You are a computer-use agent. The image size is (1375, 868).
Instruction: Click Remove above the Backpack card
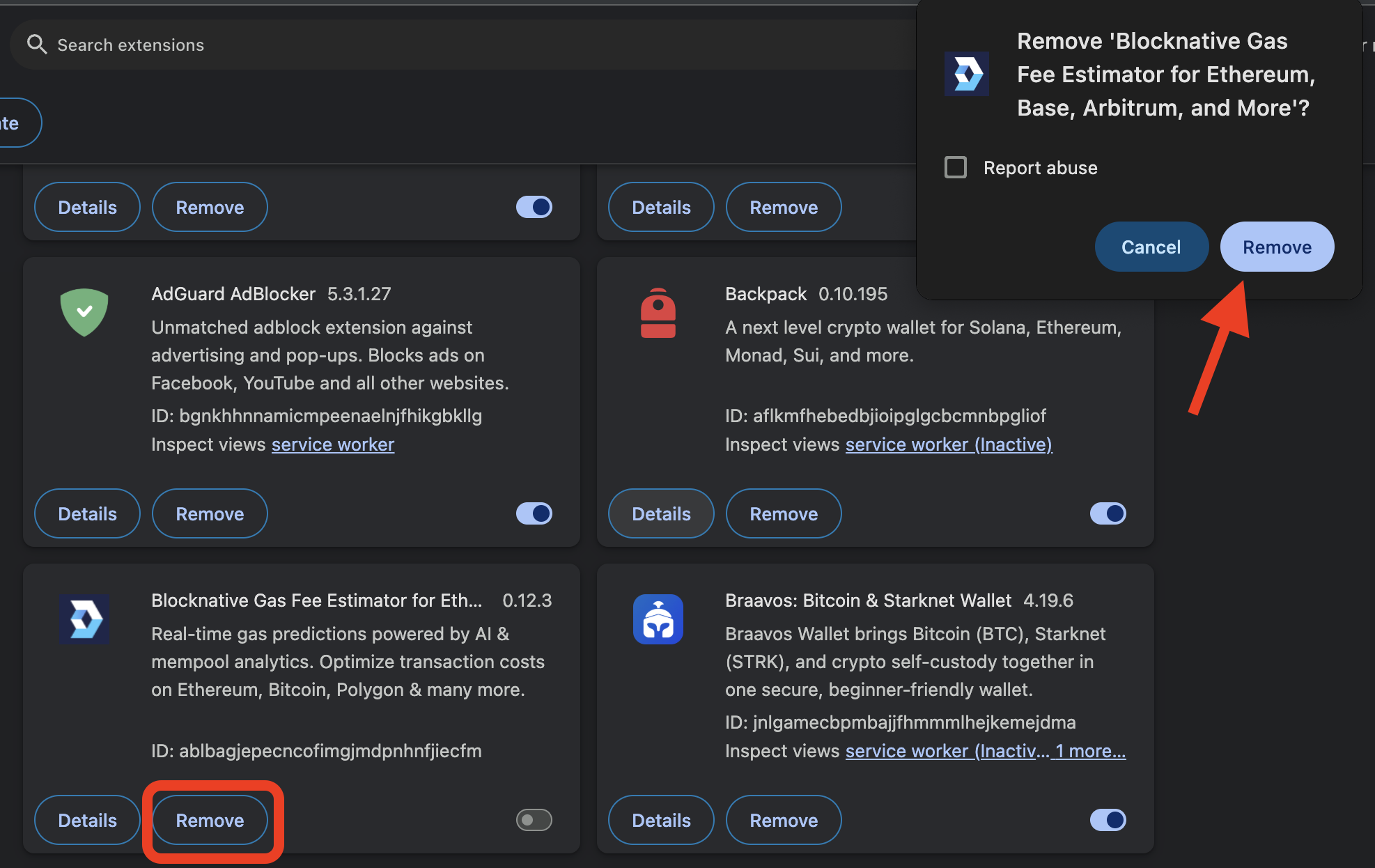coord(784,207)
